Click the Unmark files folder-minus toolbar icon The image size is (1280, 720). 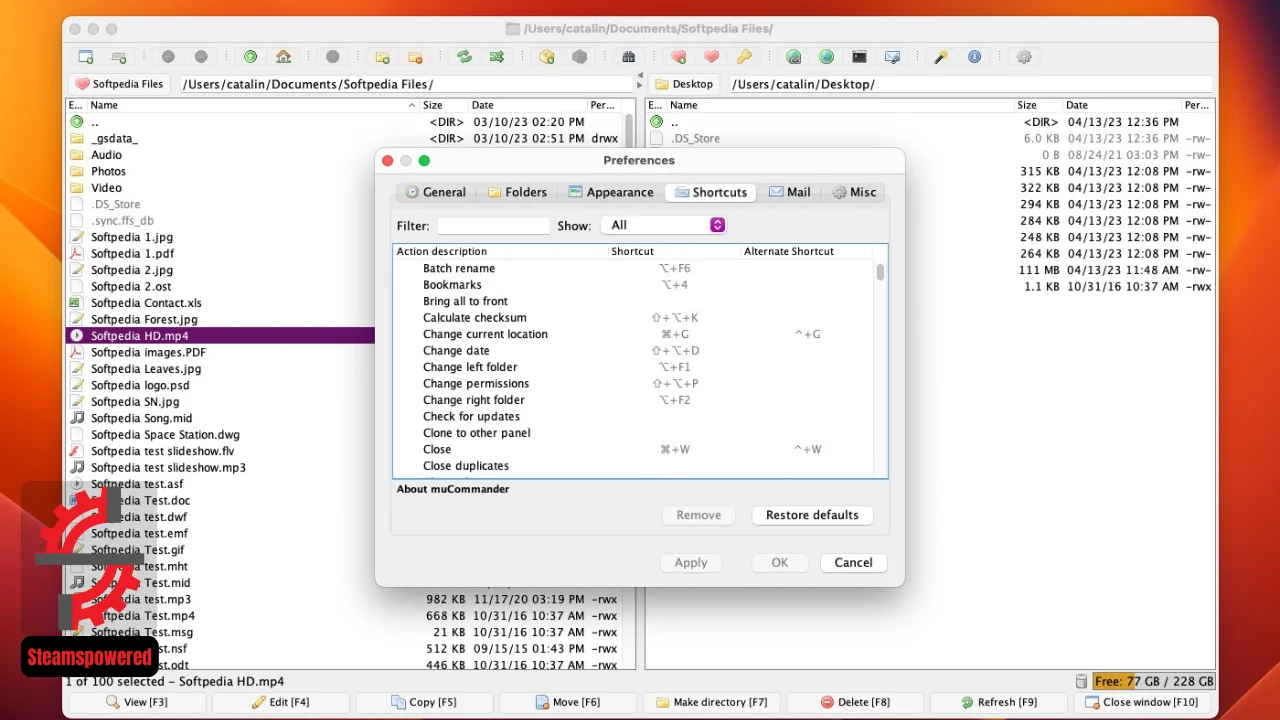[415, 57]
